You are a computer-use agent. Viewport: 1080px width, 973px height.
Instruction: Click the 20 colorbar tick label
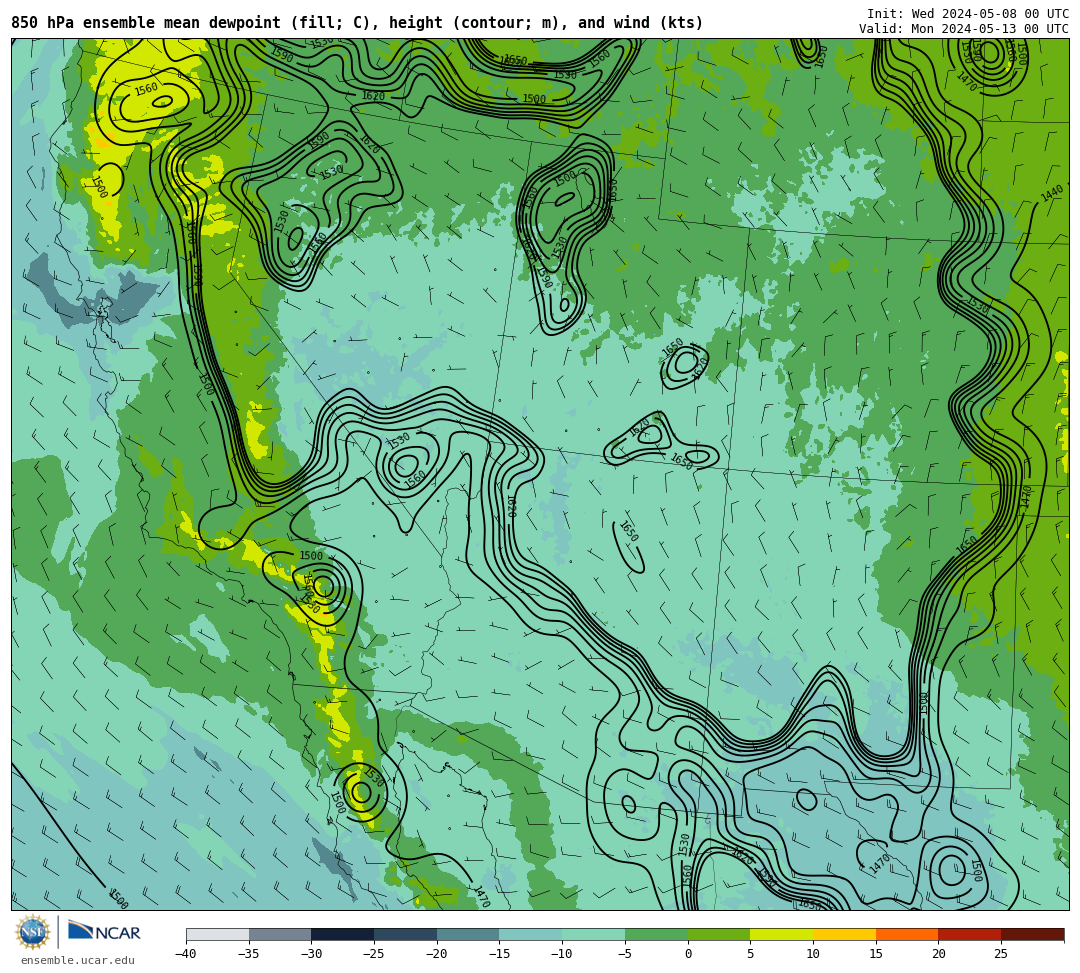[939, 954]
